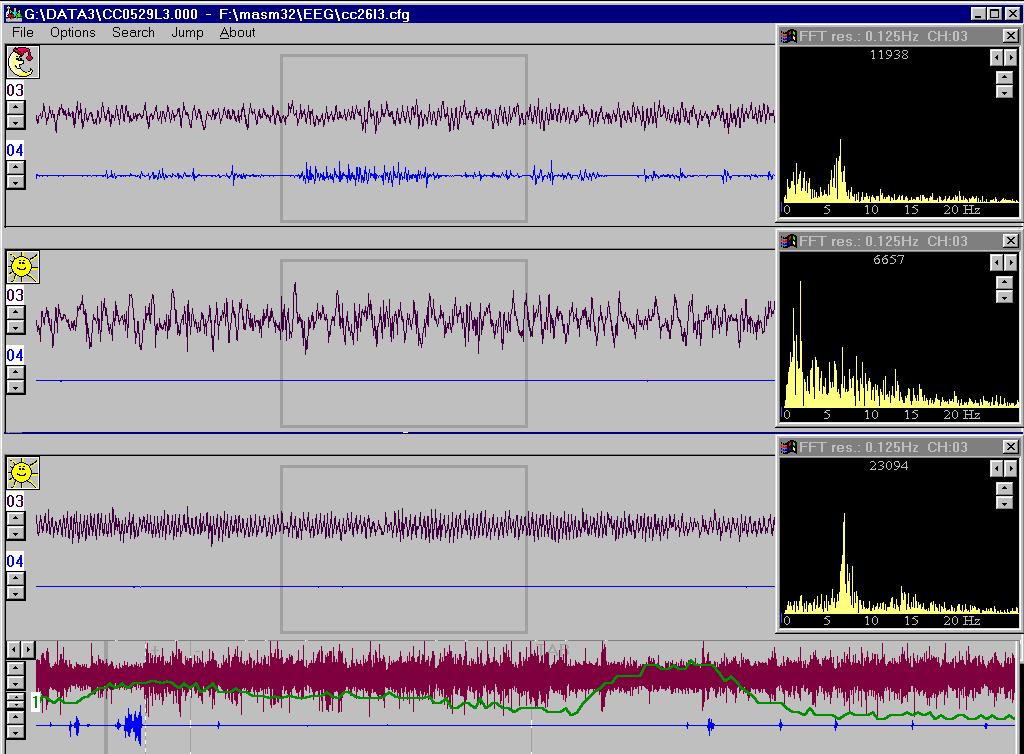The image size is (1024, 754).
Task: Close the FFT window showing 6657
Action: coord(1010,241)
